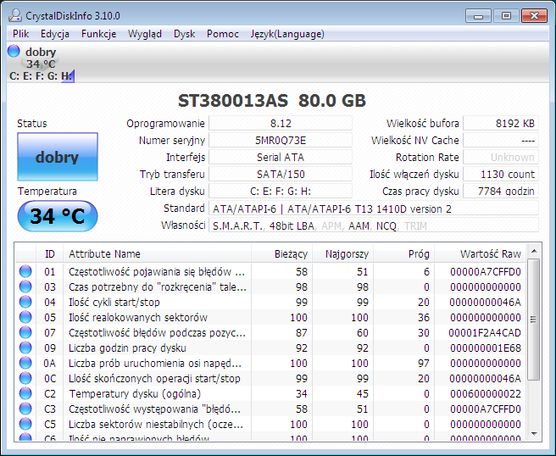
Task: Click the Wartość Raw column header
Action: point(480,254)
